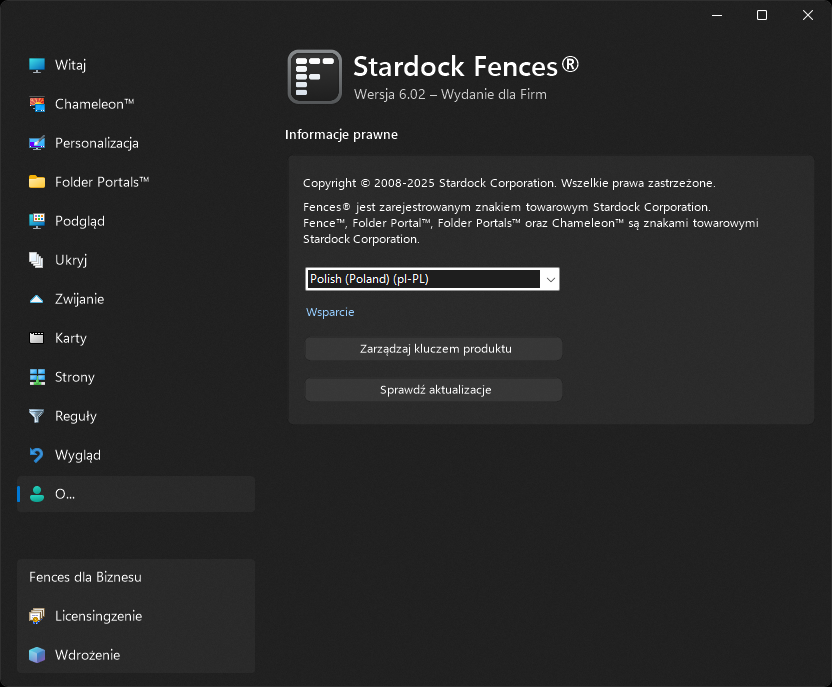The width and height of the screenshot is (832, 687).
Task: Click the Zwijanie arrow icon
Action: coord(37,299)
